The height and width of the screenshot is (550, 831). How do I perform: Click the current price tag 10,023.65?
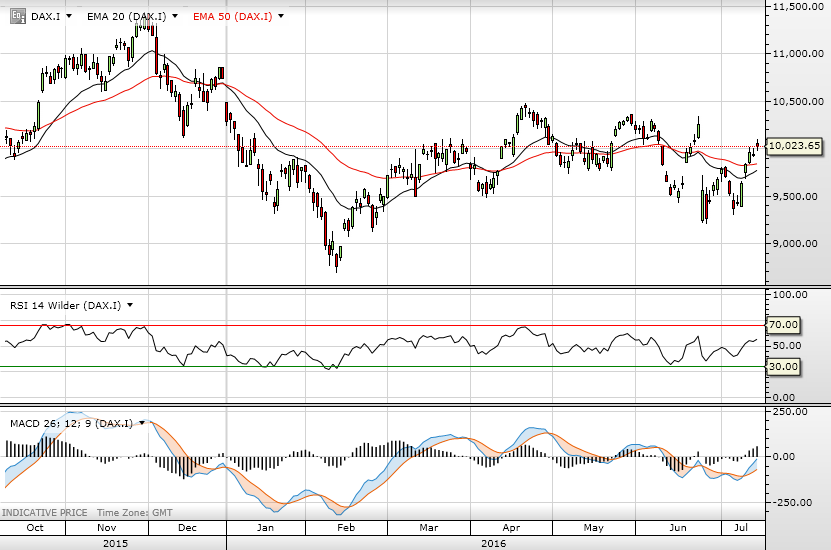(794, 146)
